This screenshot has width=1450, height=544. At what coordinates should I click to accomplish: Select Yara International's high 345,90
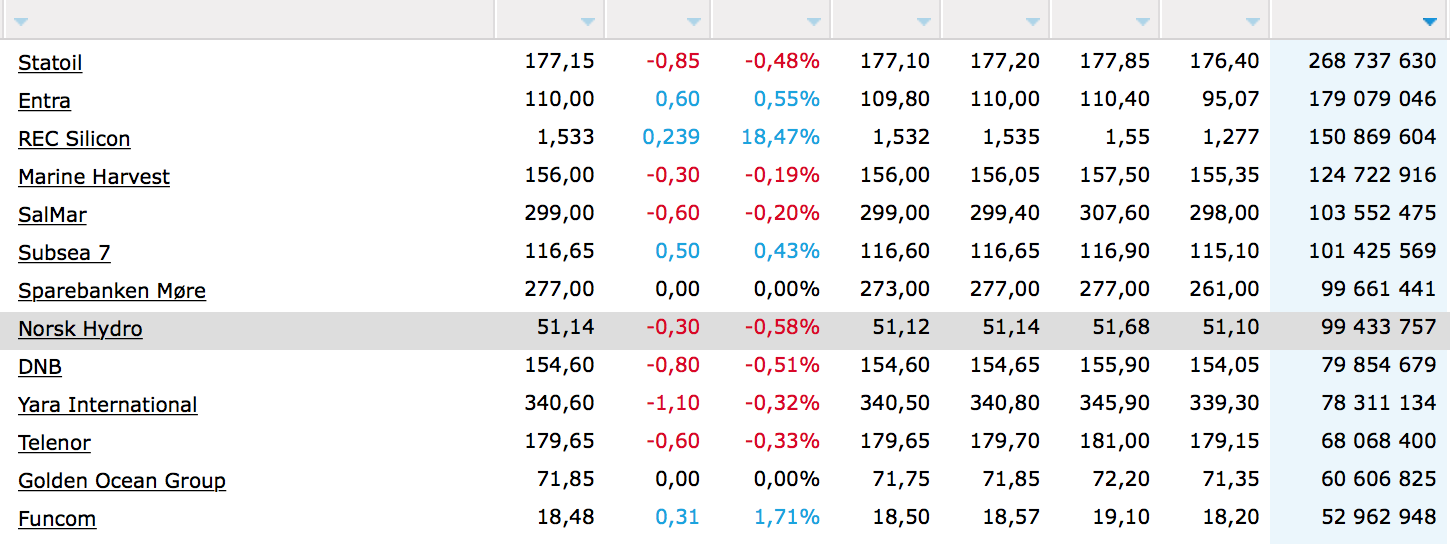[x=1115, y=403]
